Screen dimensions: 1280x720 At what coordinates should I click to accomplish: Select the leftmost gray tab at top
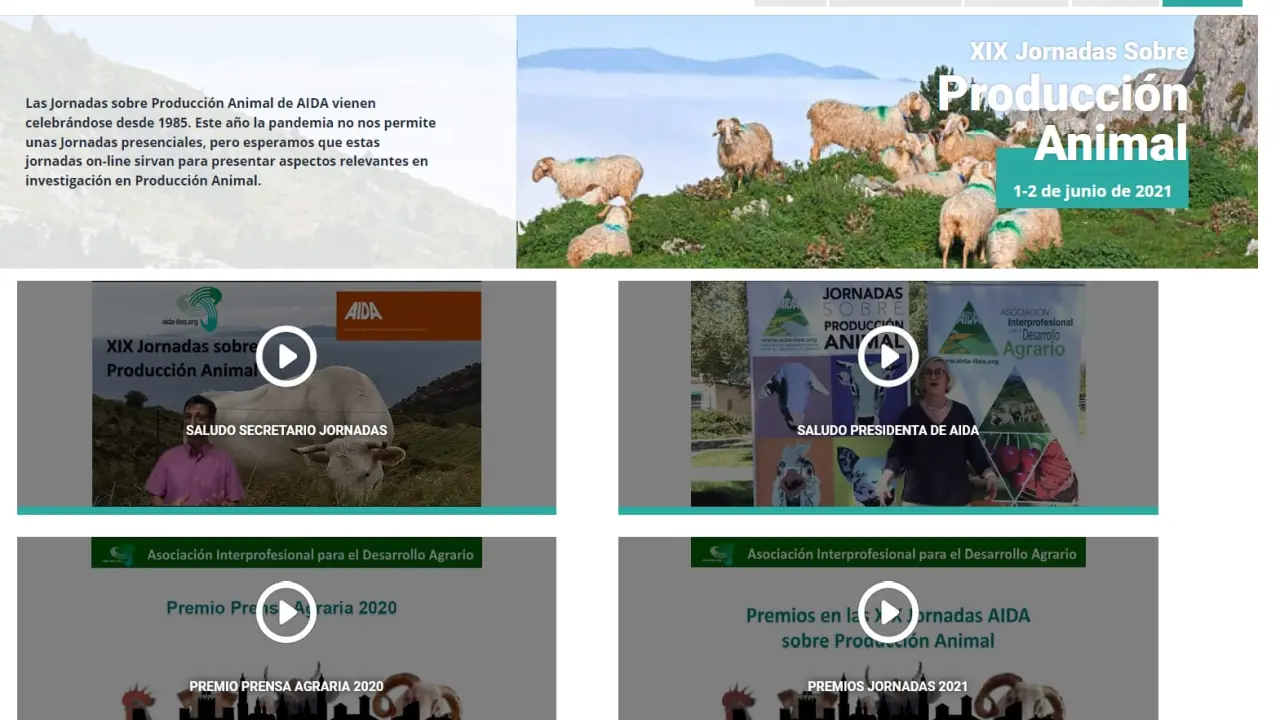[x=790, y=3]
